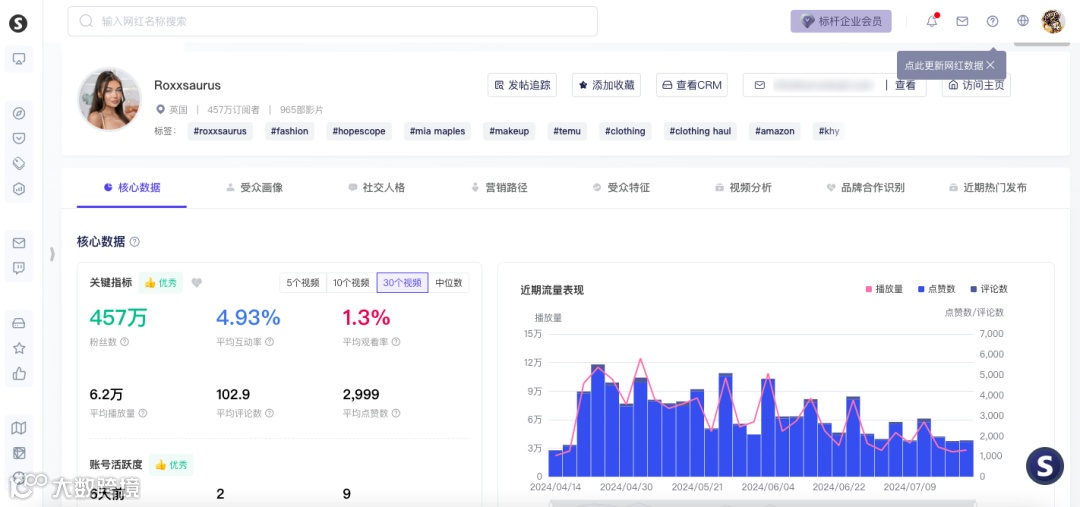Open the monitor screen icon in sidebar
The height and width of the screenshot is (507, 1080).
(19, 59)
